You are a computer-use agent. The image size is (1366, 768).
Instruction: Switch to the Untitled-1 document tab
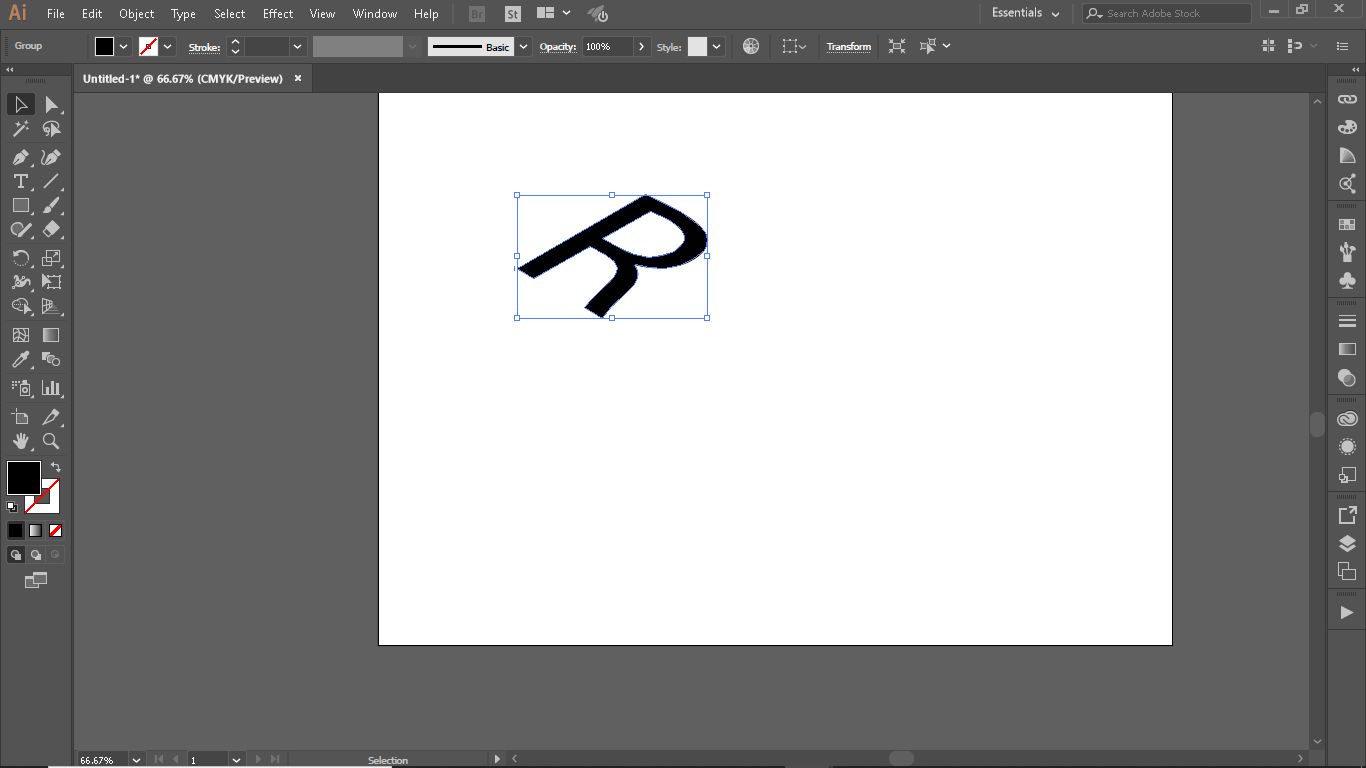[x=183, y=78]
